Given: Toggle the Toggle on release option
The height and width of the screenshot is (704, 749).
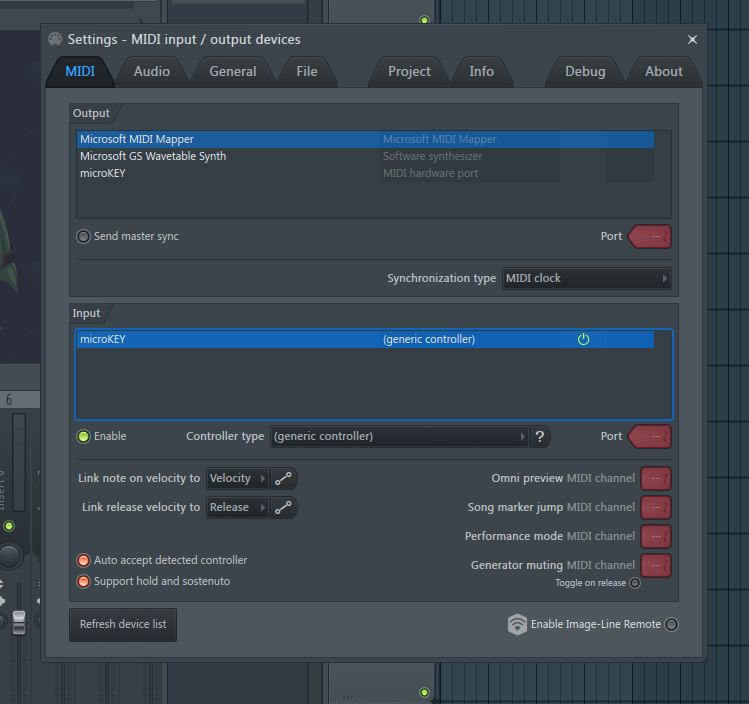Looking at the screenshot, I should click(635, 583).
